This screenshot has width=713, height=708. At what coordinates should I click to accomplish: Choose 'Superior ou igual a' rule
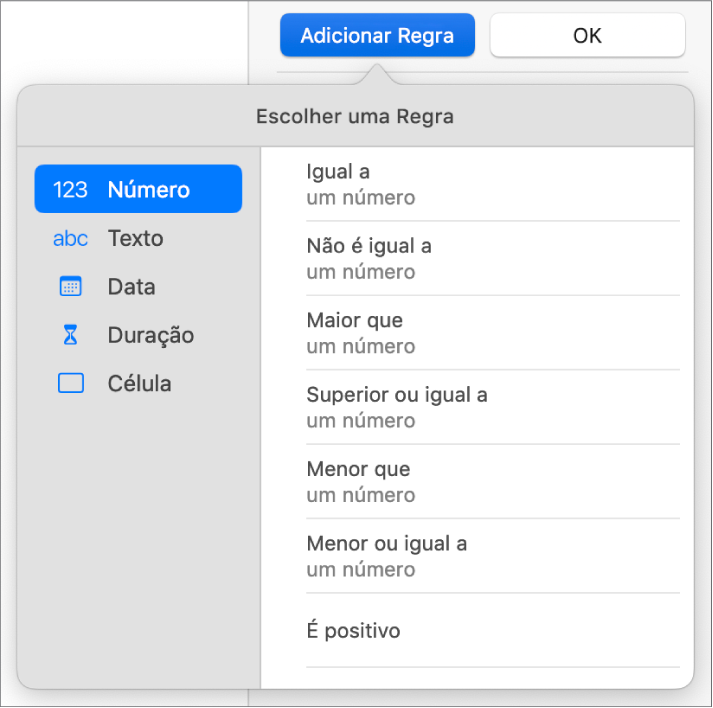[493, 407]
